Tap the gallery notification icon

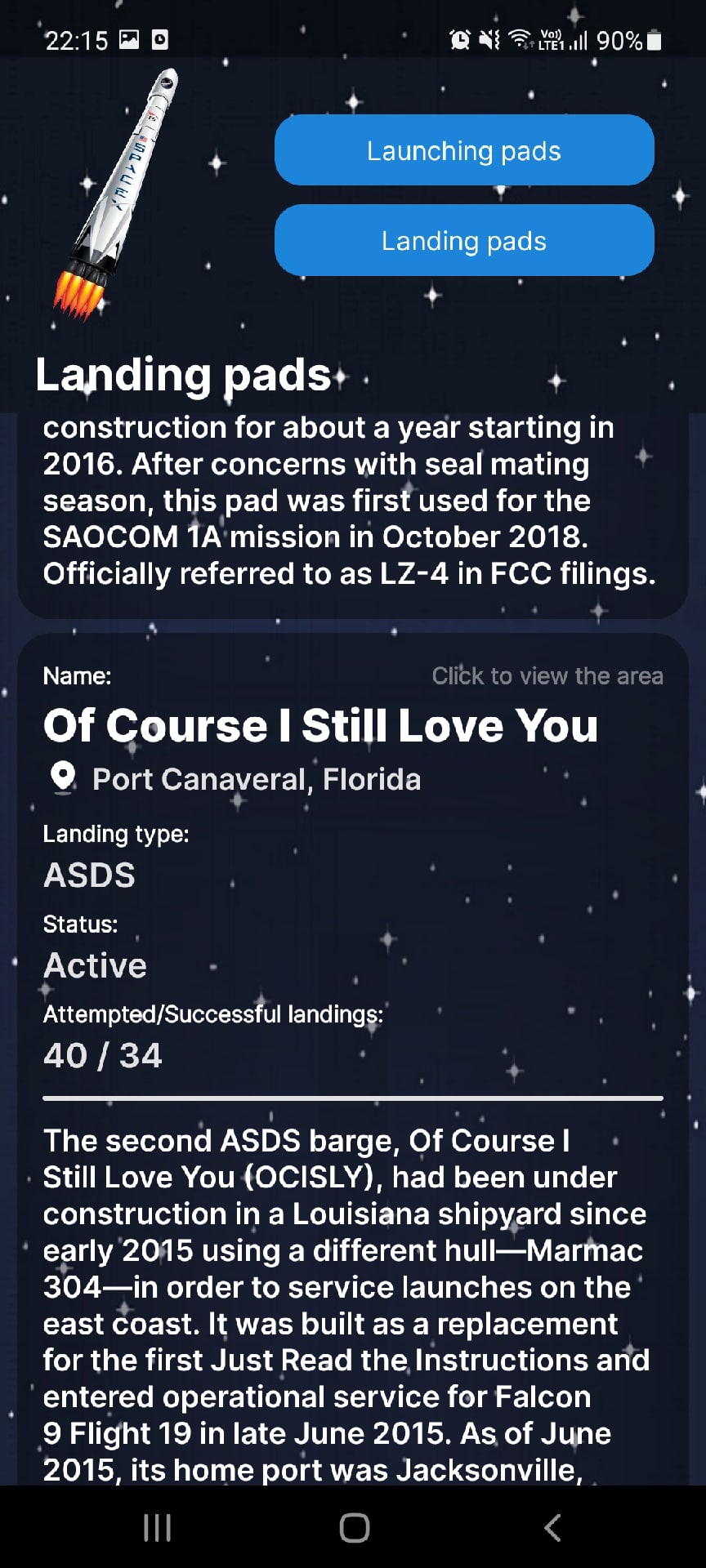(x=129, y=39)
